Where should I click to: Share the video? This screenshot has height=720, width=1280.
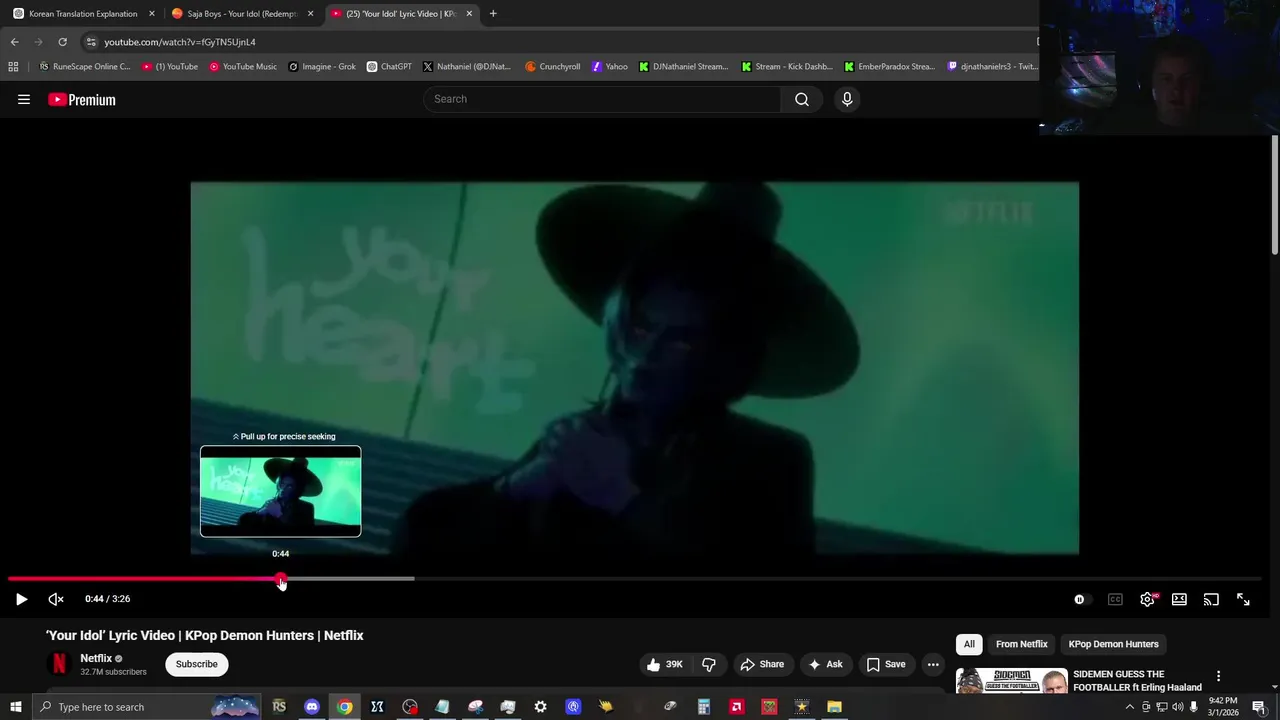(x=762, y=664)
